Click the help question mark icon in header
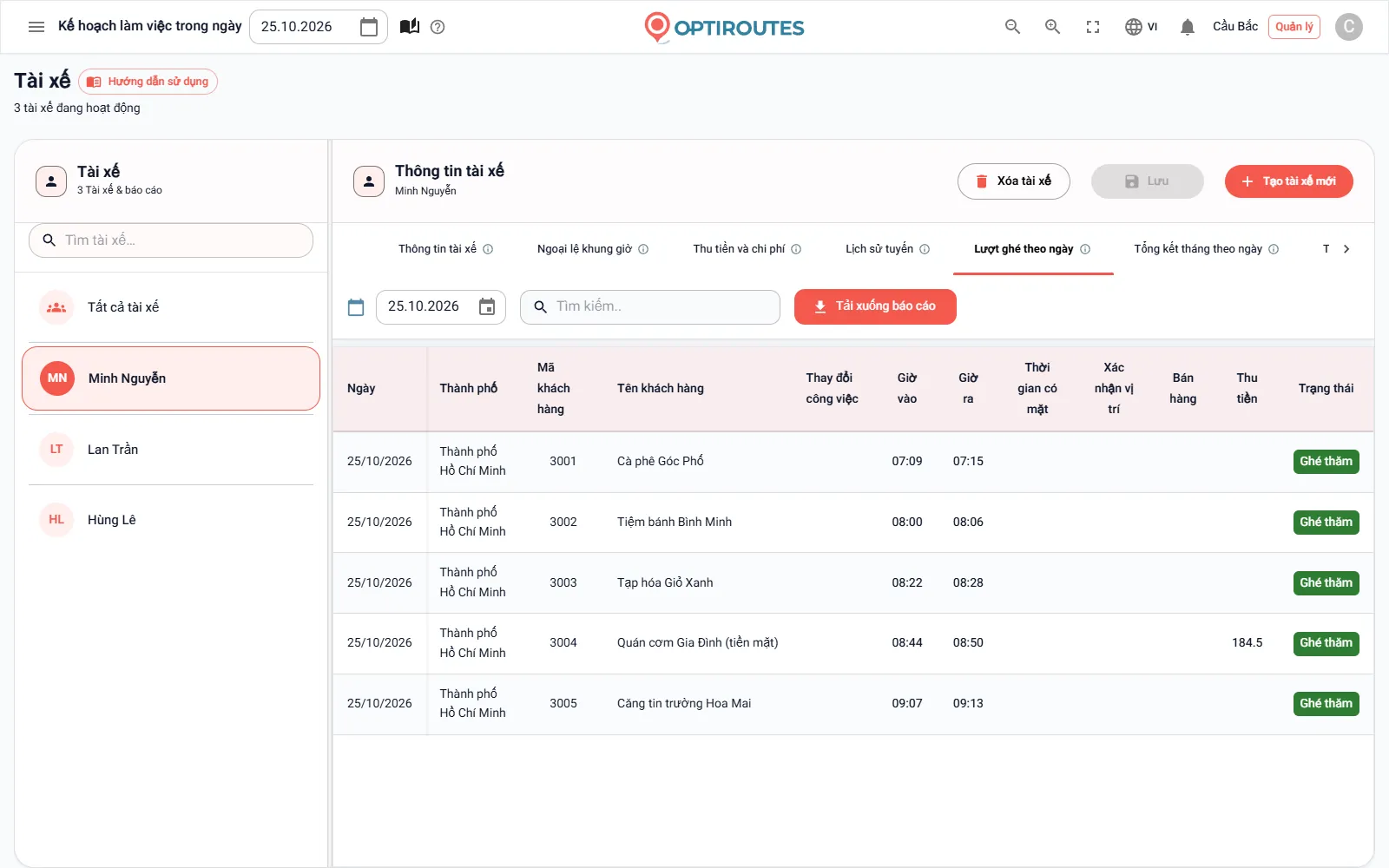Viewport: 1389px width, 868px height. [x=438, y=27]
